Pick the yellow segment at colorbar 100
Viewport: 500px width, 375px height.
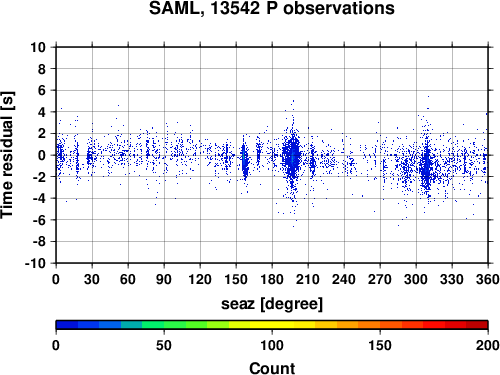coord(272,325)
